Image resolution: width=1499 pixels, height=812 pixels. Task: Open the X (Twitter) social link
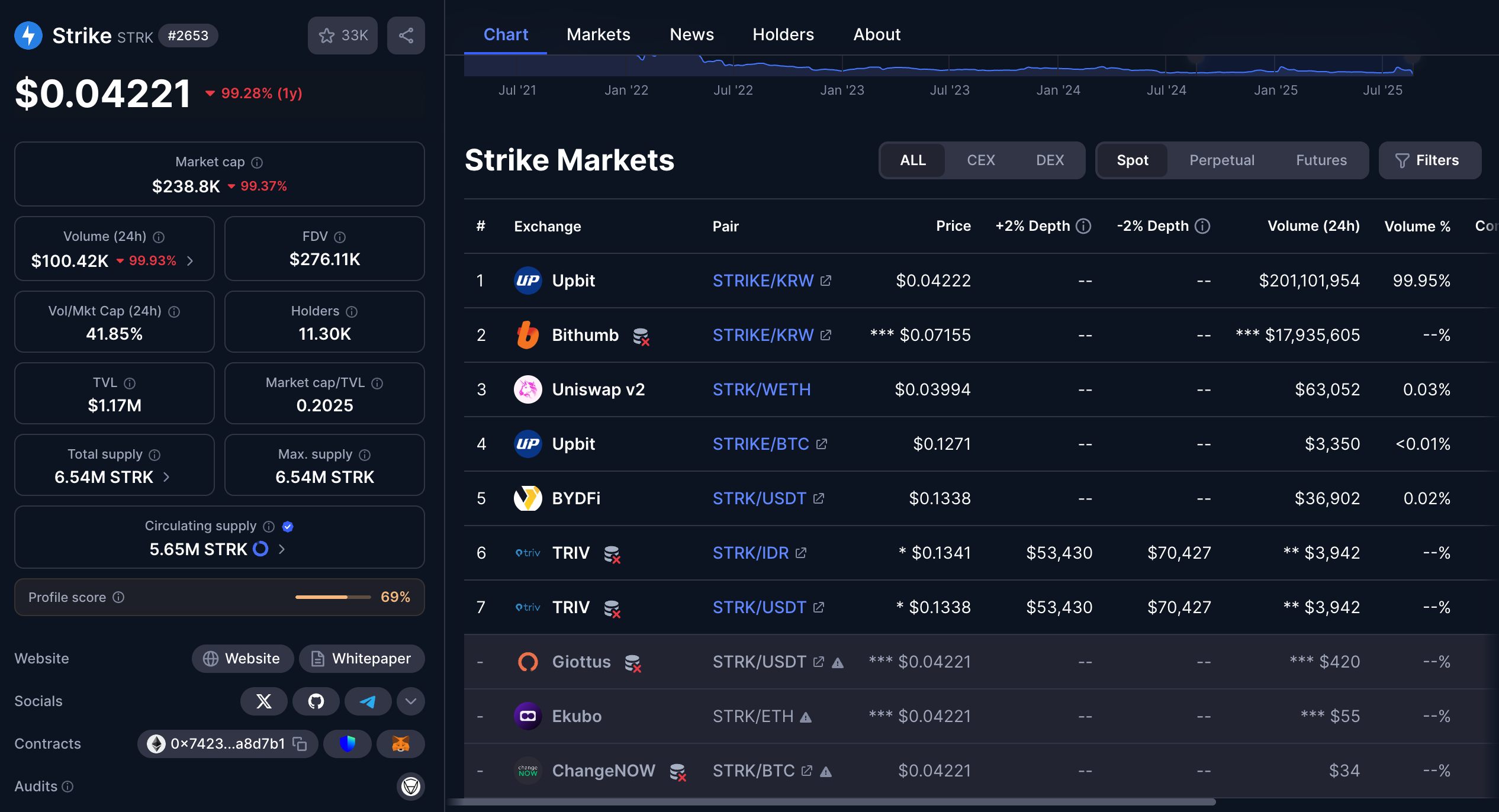pos(264,701)
